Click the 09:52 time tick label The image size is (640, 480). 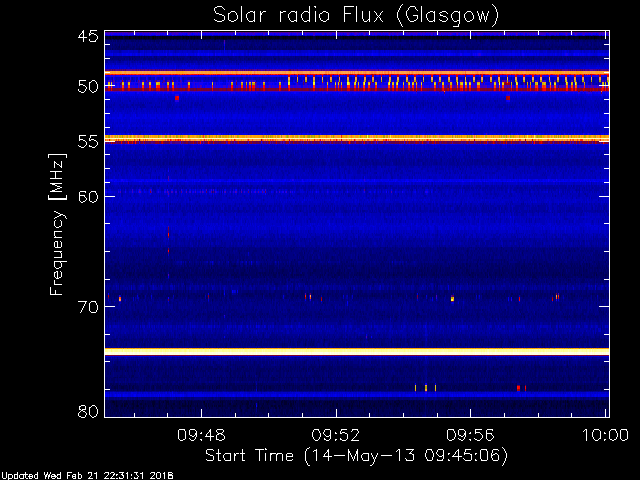point(336,435)
